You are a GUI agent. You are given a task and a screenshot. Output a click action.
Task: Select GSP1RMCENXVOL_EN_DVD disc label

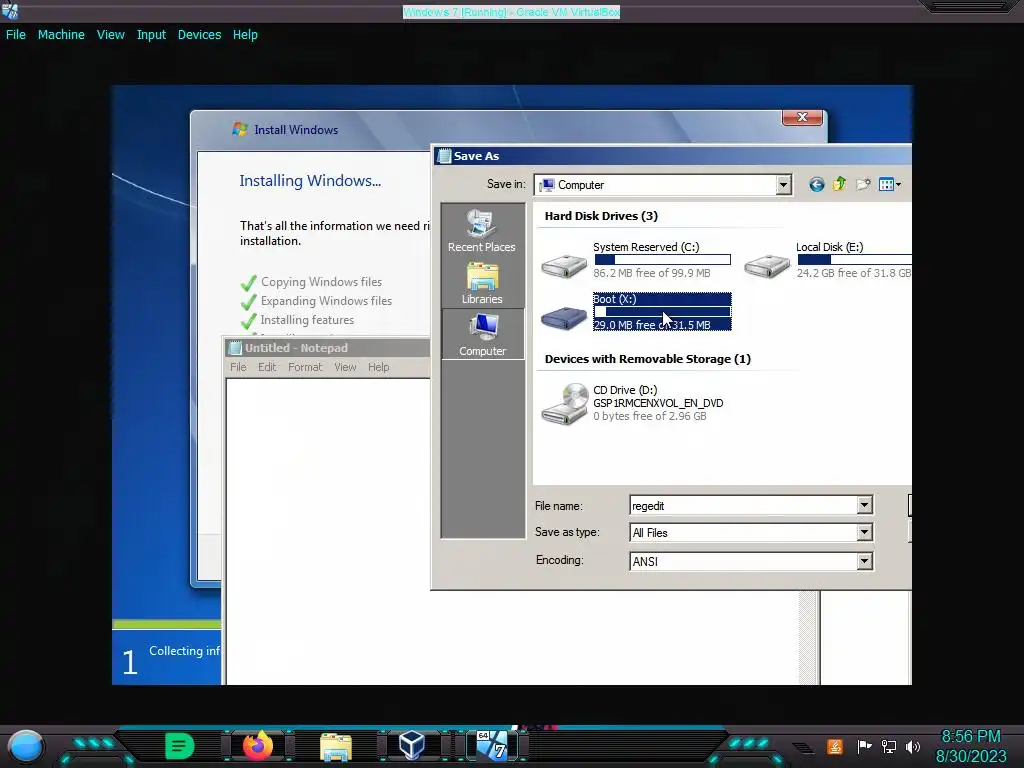658,403
